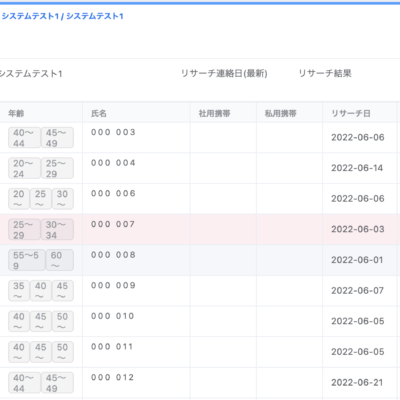Click the 40〜44 age tag in row 000 003

24,138
